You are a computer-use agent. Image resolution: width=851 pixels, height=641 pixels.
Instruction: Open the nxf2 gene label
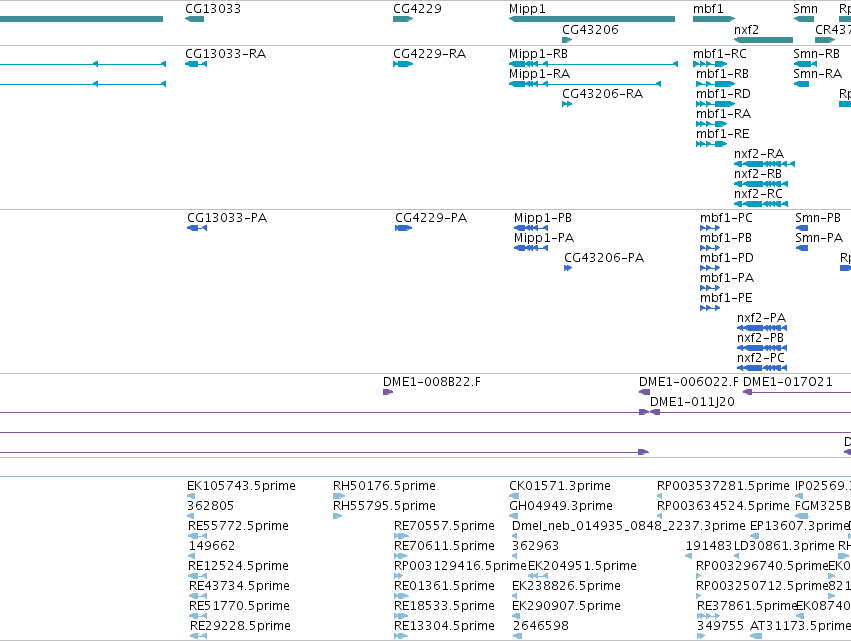click(746, 30)
